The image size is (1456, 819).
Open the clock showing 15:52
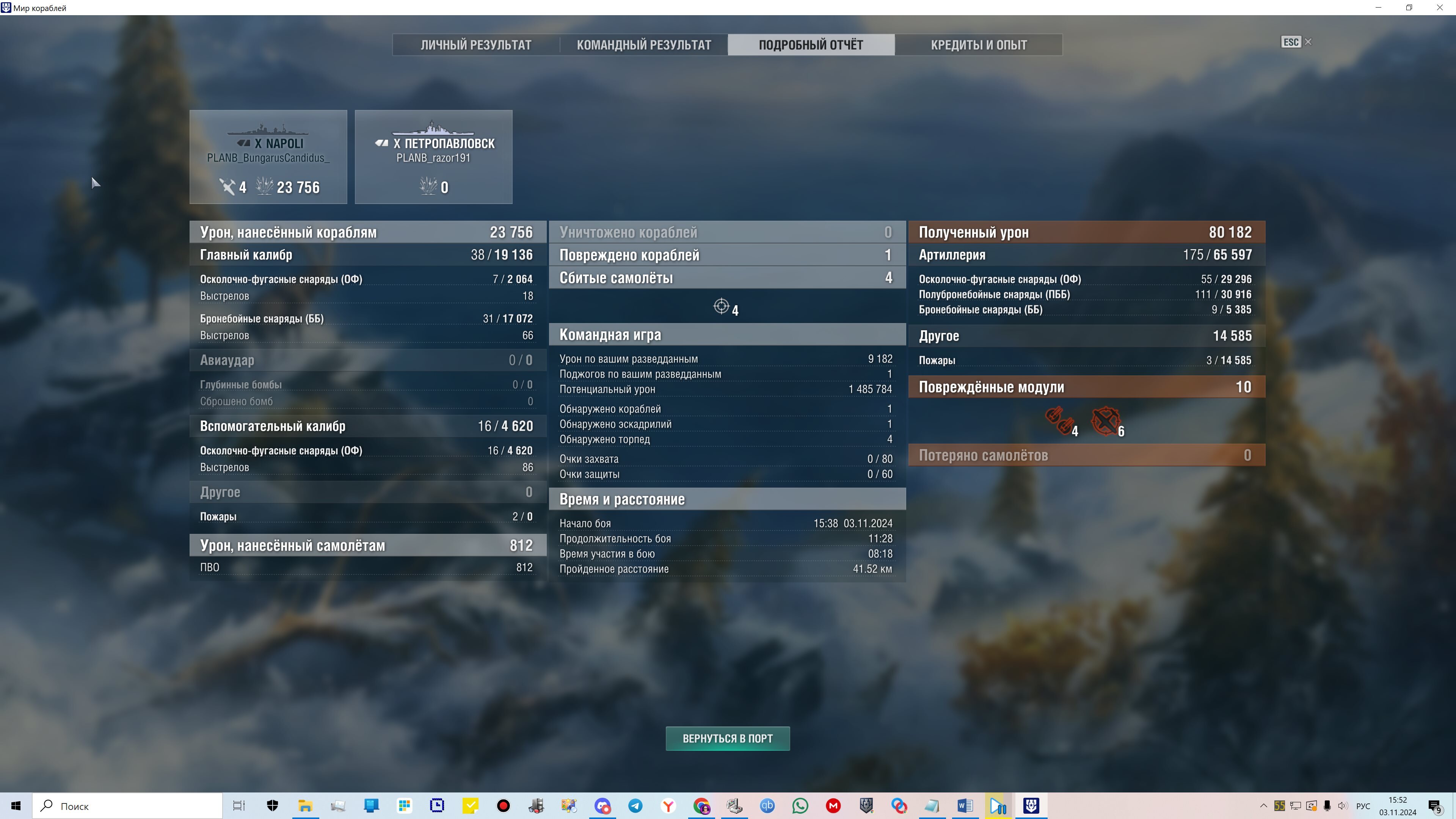(x=1397, y=806)
